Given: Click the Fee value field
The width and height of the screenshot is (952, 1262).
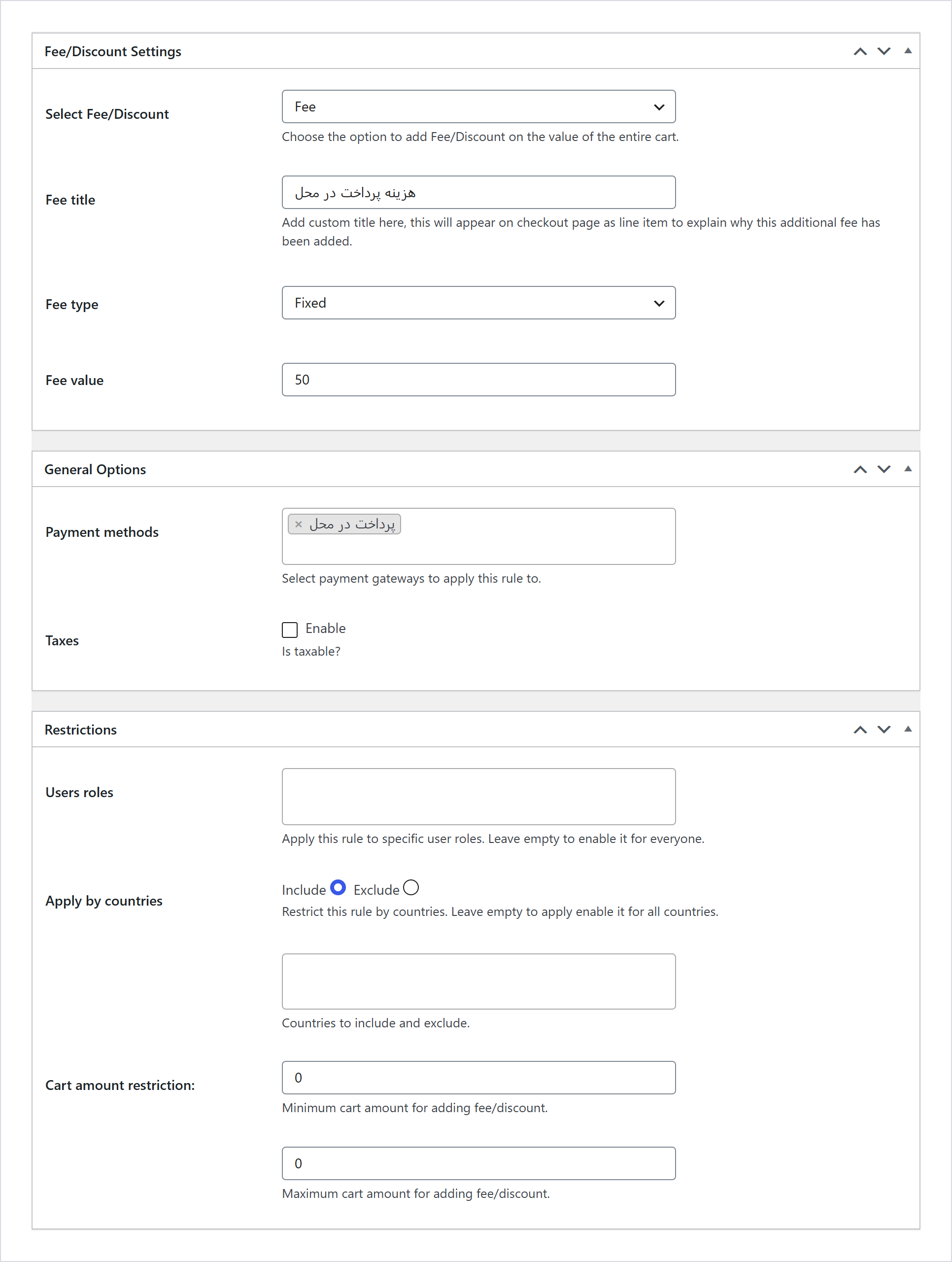Looking at the screenshot, I should click(x=478, y=380).
